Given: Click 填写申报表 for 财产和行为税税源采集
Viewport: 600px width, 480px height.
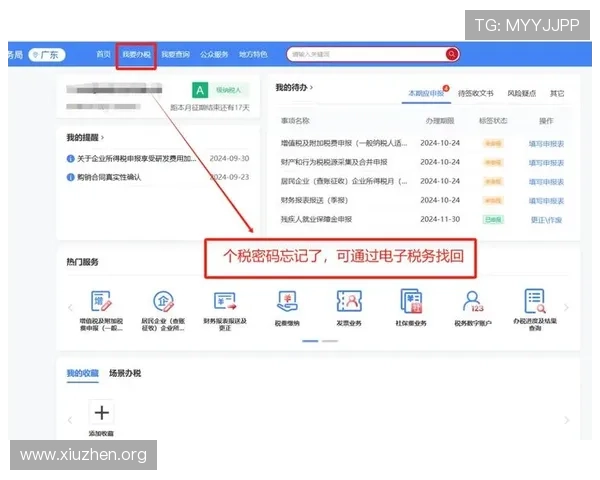Looking at the screenshot, I should pyautogui.click(x=546, y=163).
